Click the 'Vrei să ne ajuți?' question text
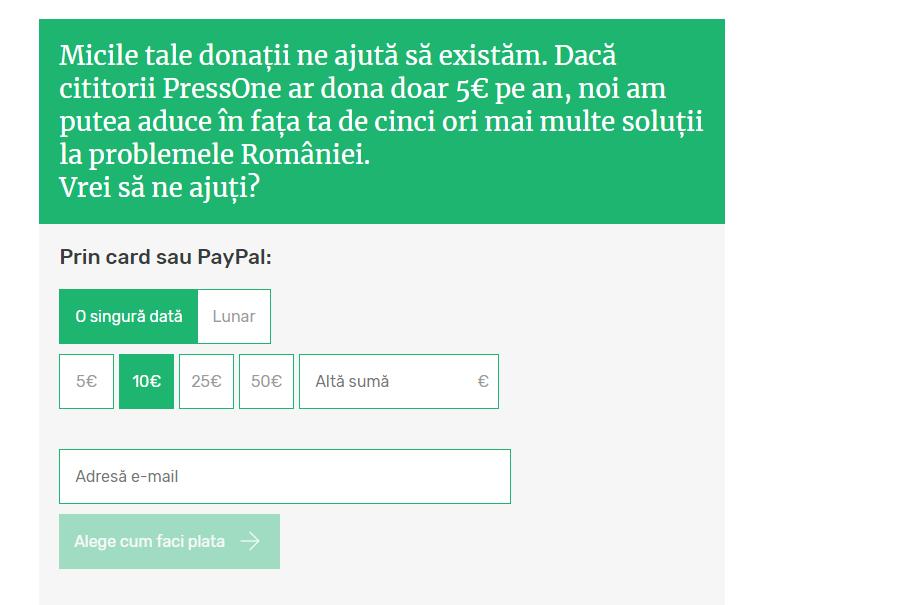Image resolution: width=899 pixels, height=605 pixels. pyautogui.click(x=160, y=187)
